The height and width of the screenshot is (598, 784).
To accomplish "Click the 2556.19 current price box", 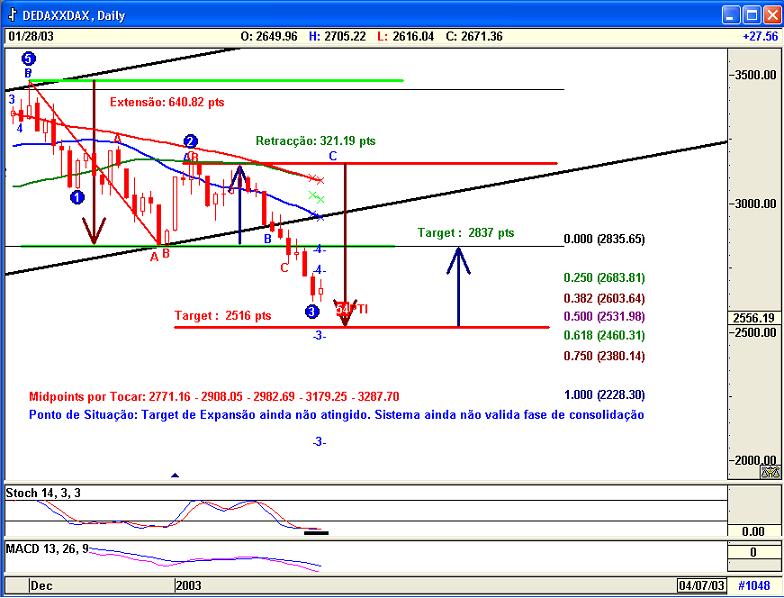I will click(754, 318).
